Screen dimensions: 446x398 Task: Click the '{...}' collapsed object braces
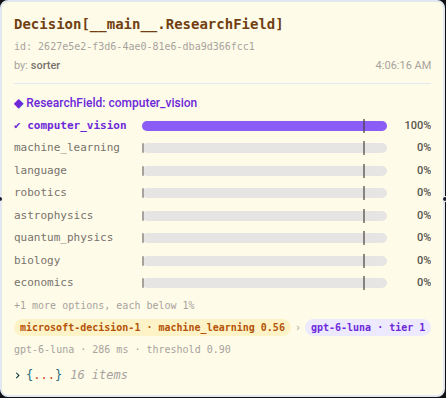click(44, 375)
